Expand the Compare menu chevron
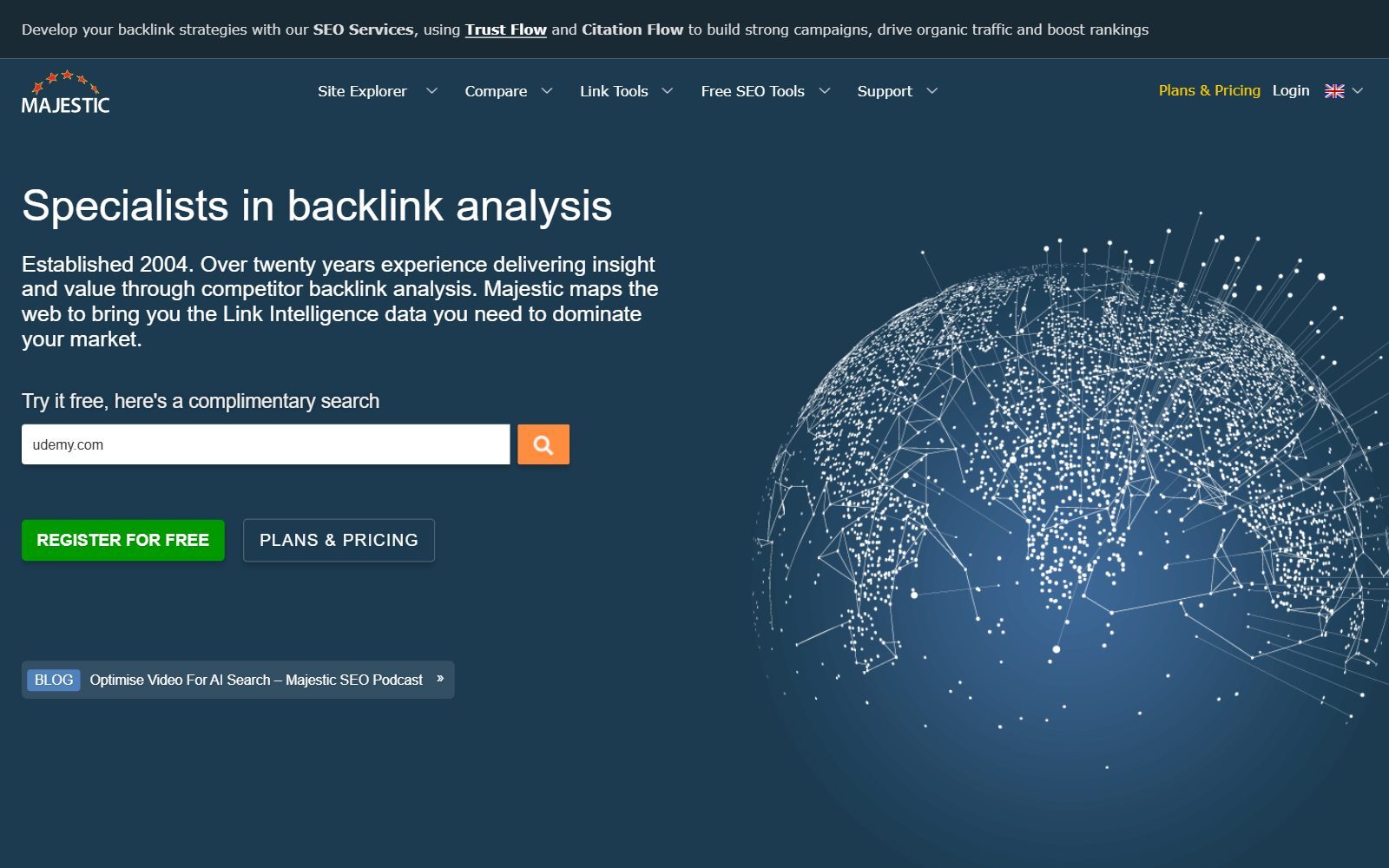Viewport: 1389px width, 868px height. pyautogui.click(x=547, y=91)
